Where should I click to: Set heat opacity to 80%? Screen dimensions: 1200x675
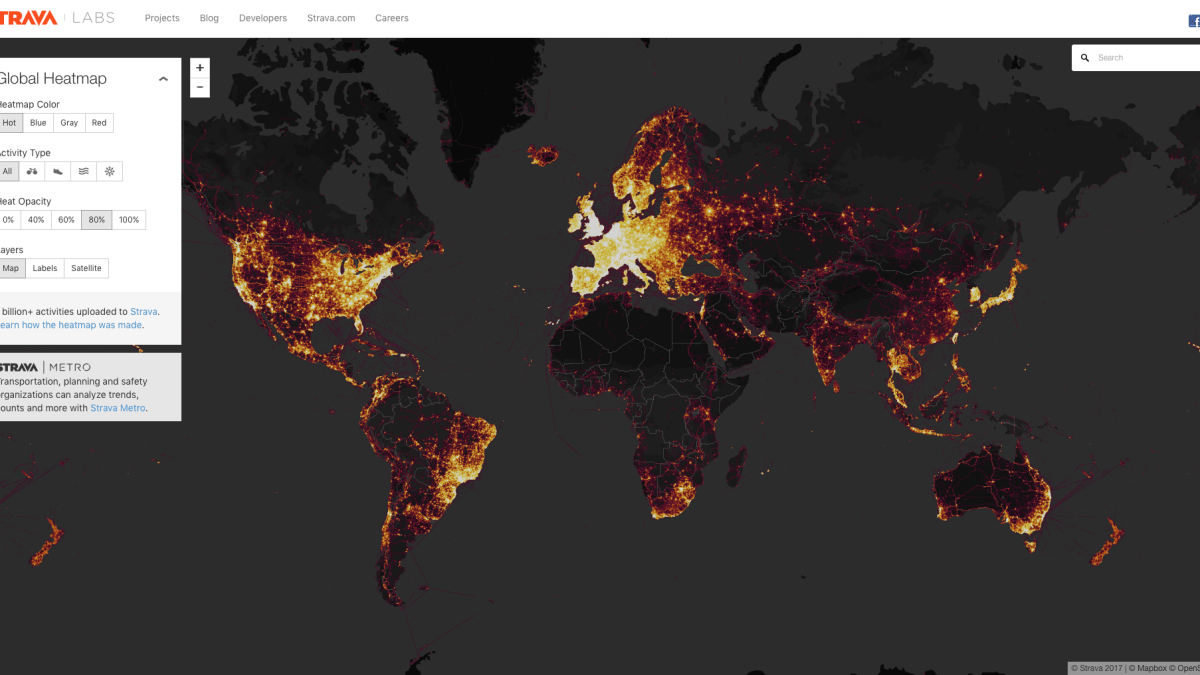[x=96, y=220]
